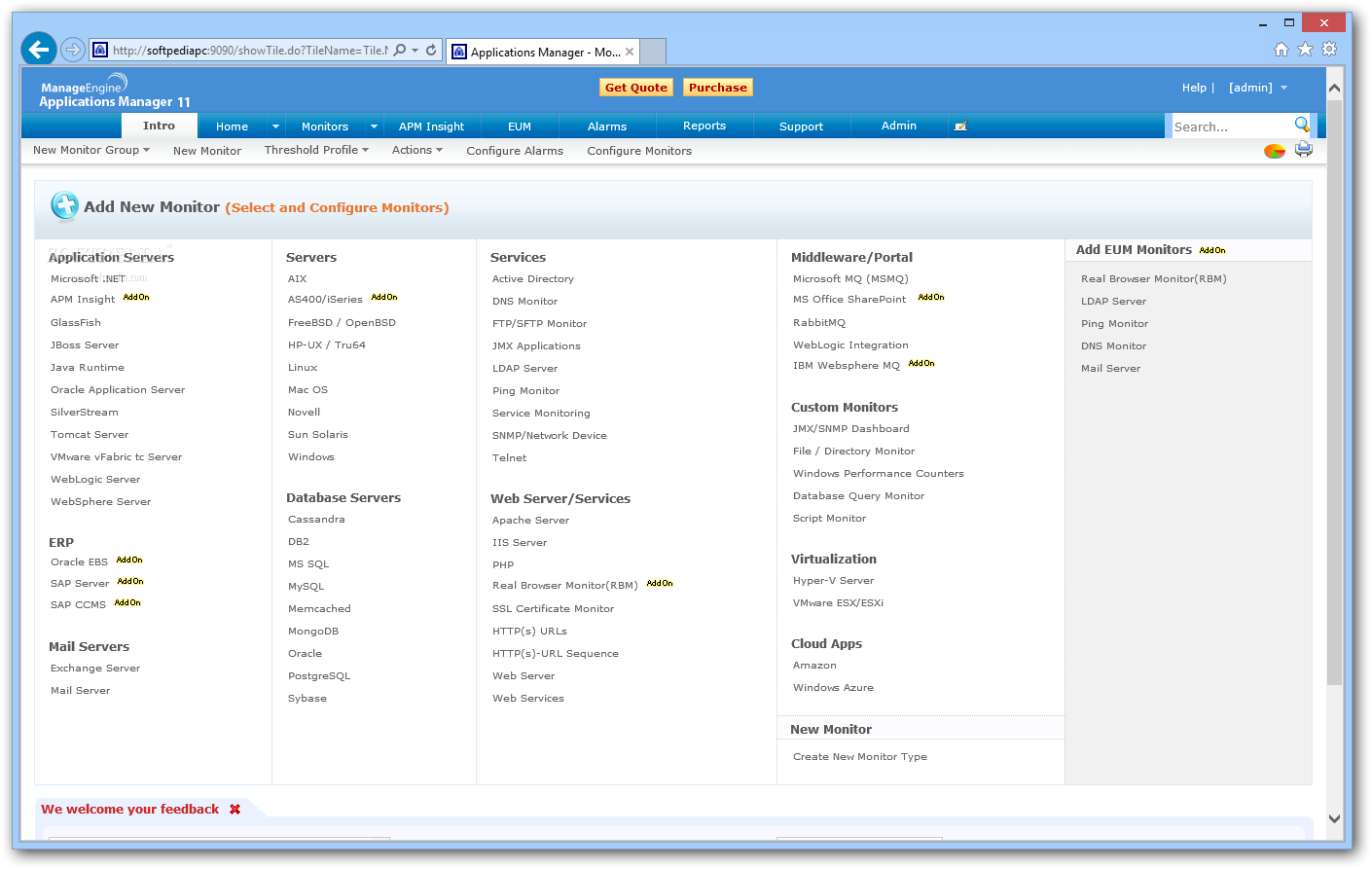Click the browser back arrow button

(39, 49)
